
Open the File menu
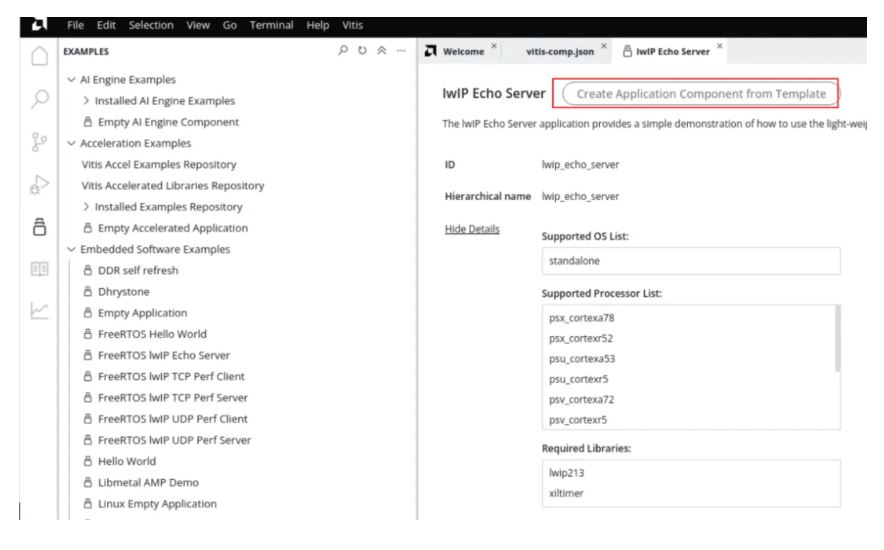75,25
